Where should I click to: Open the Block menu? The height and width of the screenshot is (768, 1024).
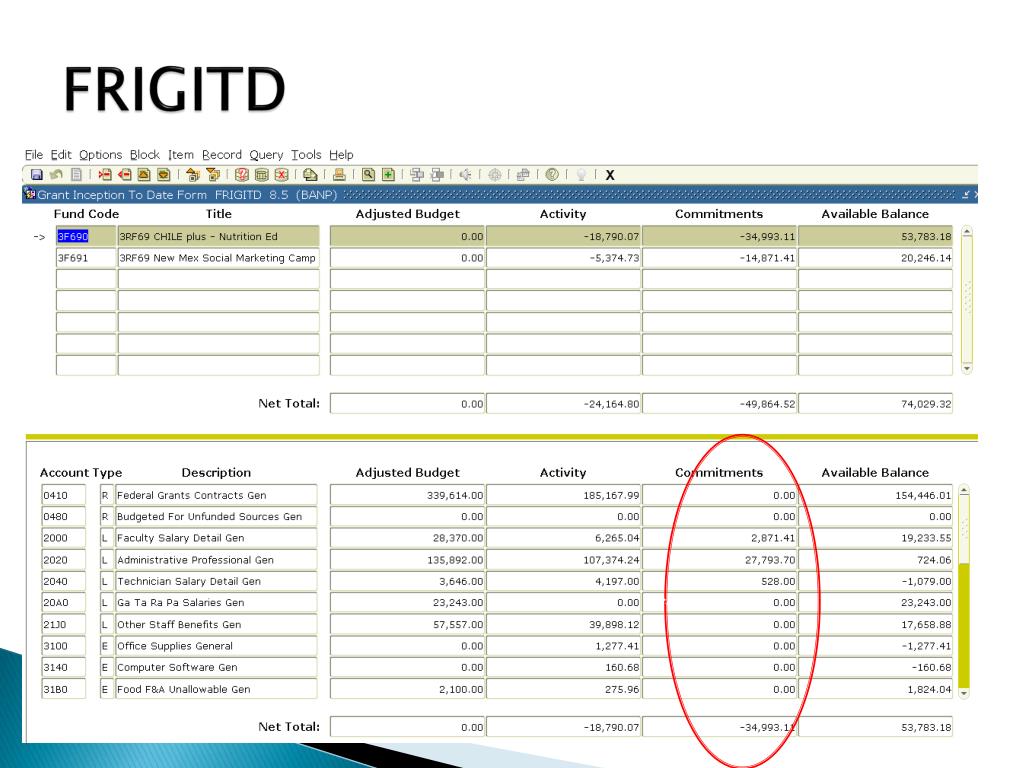point(144,155)
